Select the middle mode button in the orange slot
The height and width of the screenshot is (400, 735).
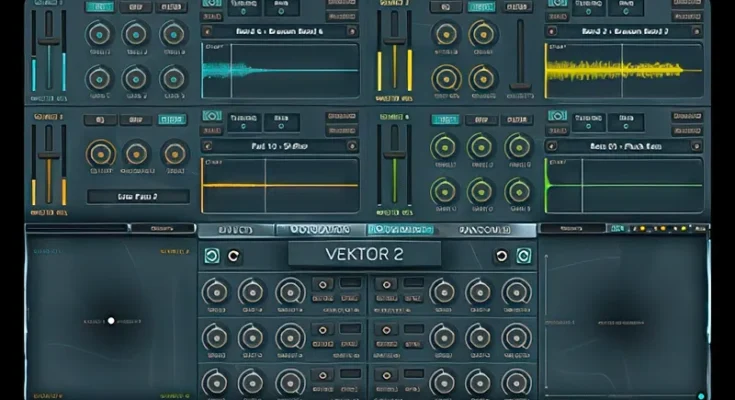coord(136,120)
